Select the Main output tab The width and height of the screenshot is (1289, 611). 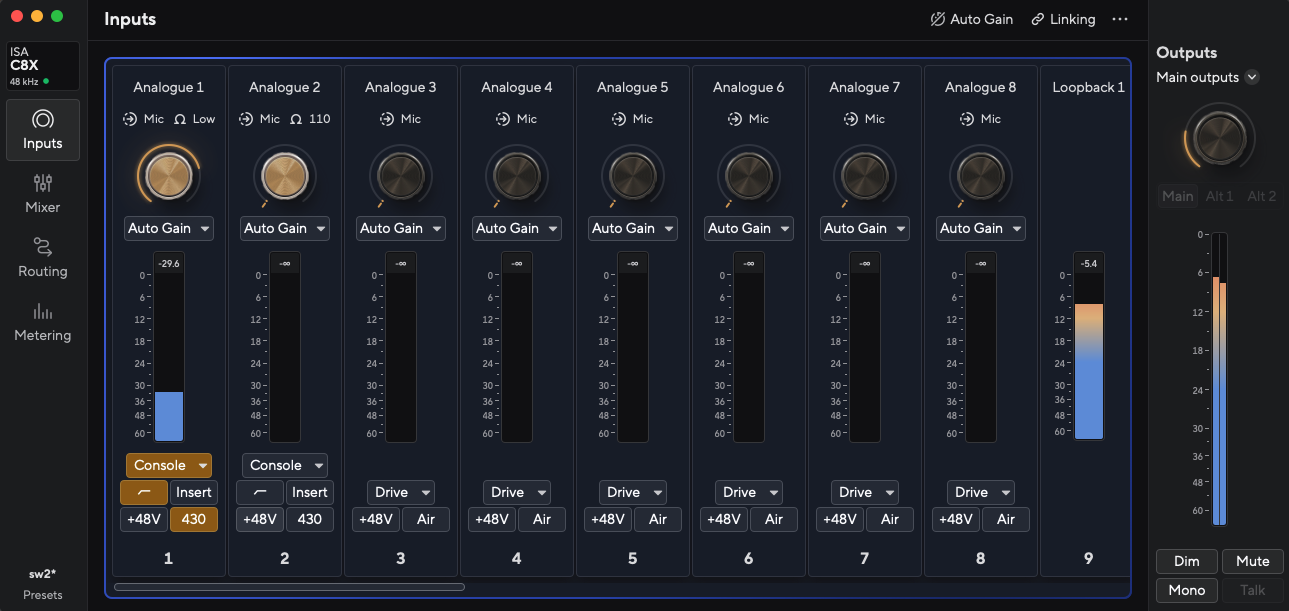click(x=1177, y=196)
